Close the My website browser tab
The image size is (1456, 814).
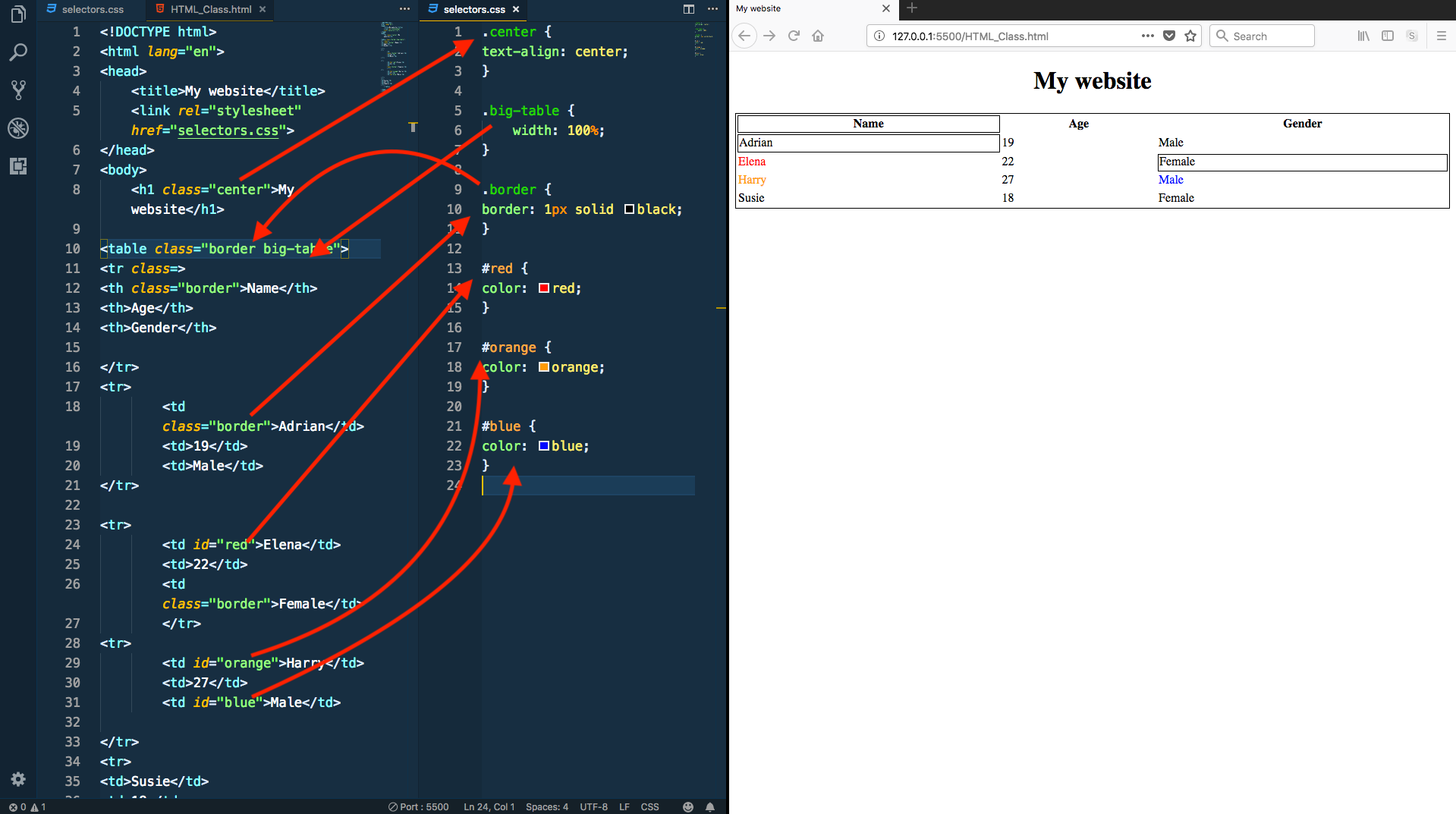[885, 8]
